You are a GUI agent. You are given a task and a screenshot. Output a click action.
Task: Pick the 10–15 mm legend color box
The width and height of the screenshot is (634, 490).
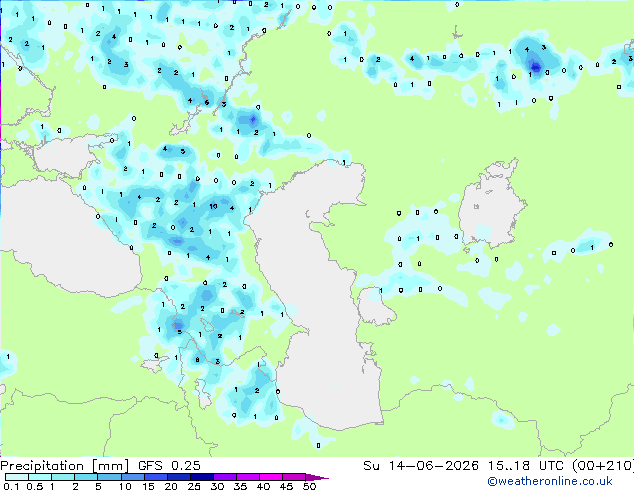coord(133,477)
